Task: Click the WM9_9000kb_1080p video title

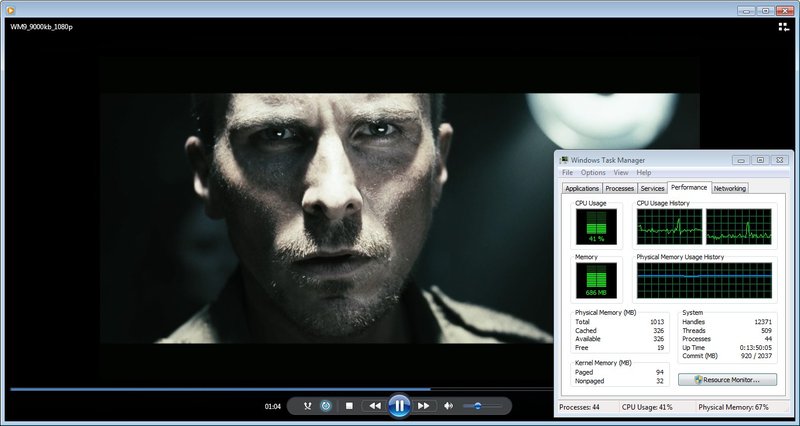Action: click(41, 27)
